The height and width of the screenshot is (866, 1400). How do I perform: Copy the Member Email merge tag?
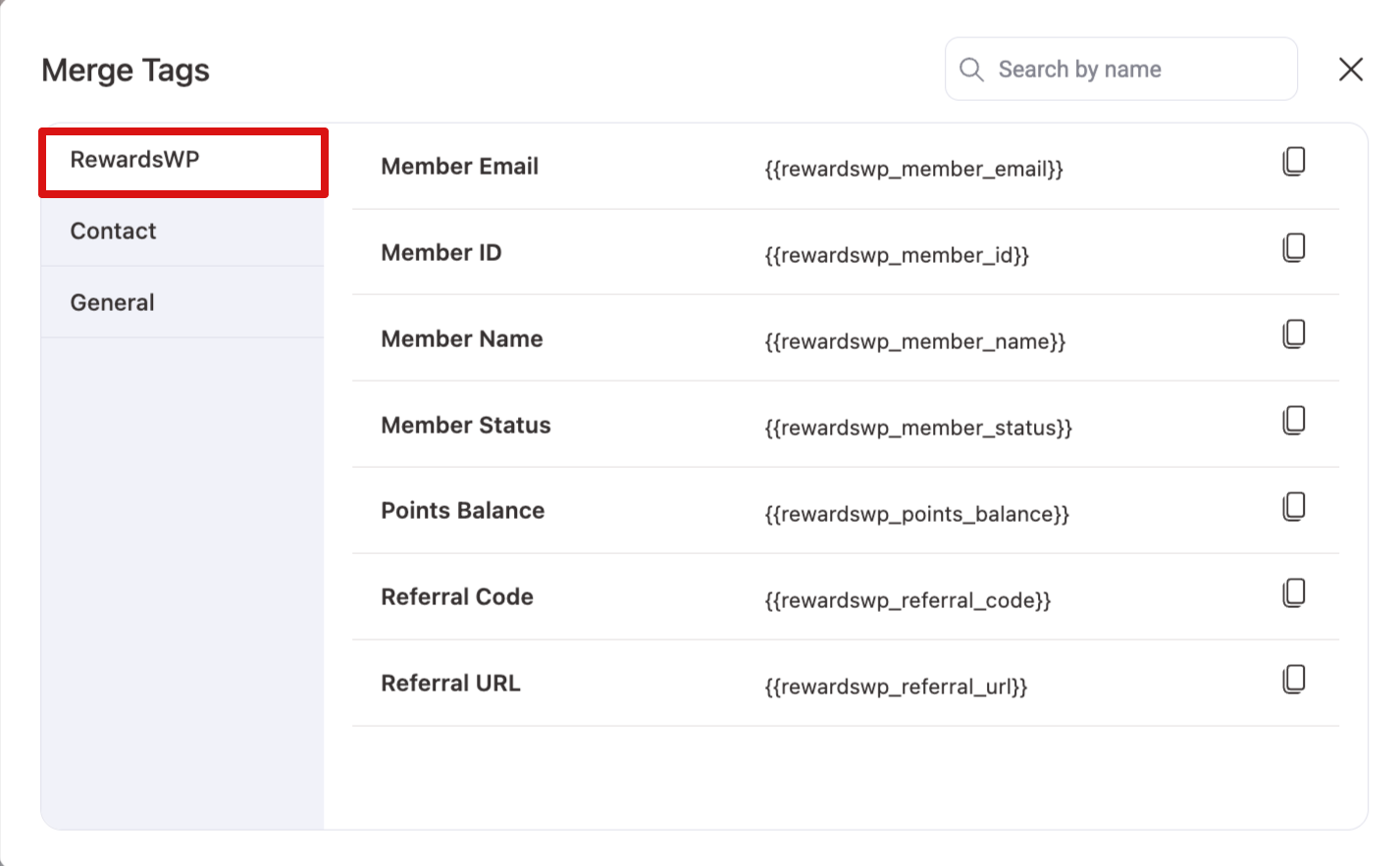point(1294,161)
